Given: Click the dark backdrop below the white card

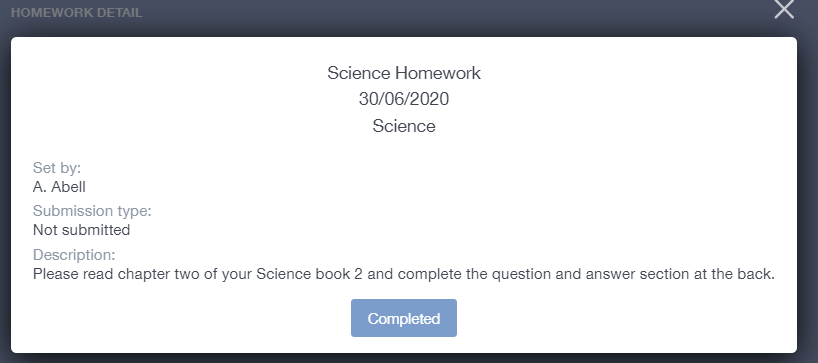Looking at the screenshot, I should tap(404, 358).
